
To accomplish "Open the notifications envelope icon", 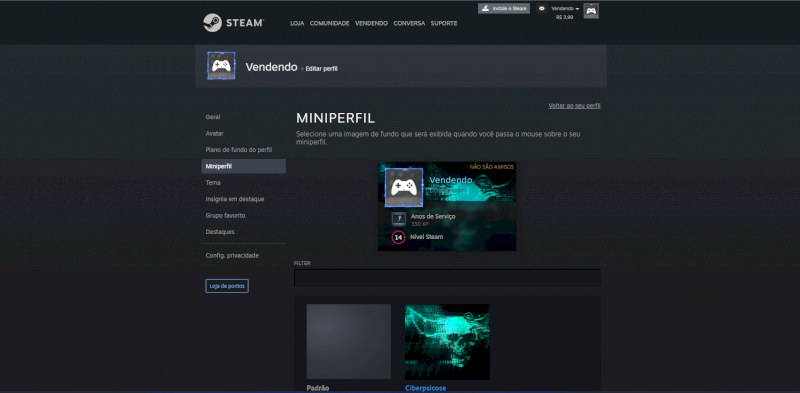I will 541,9.
